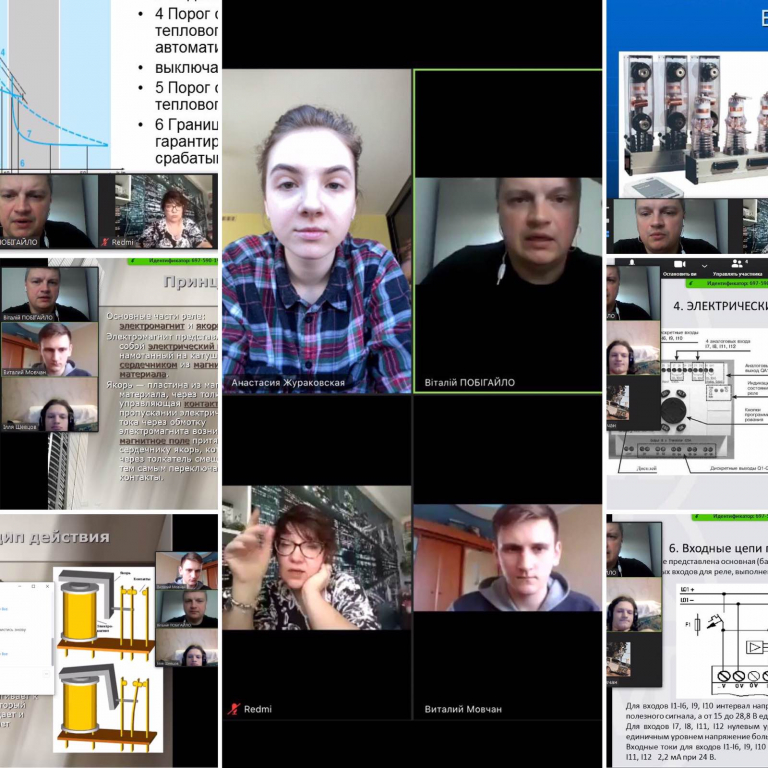The height and width of the screenshot is (768, 768).
Task: Select the large Віталій ПОБІГАЙЛО video tile
Action: (508, 231)
